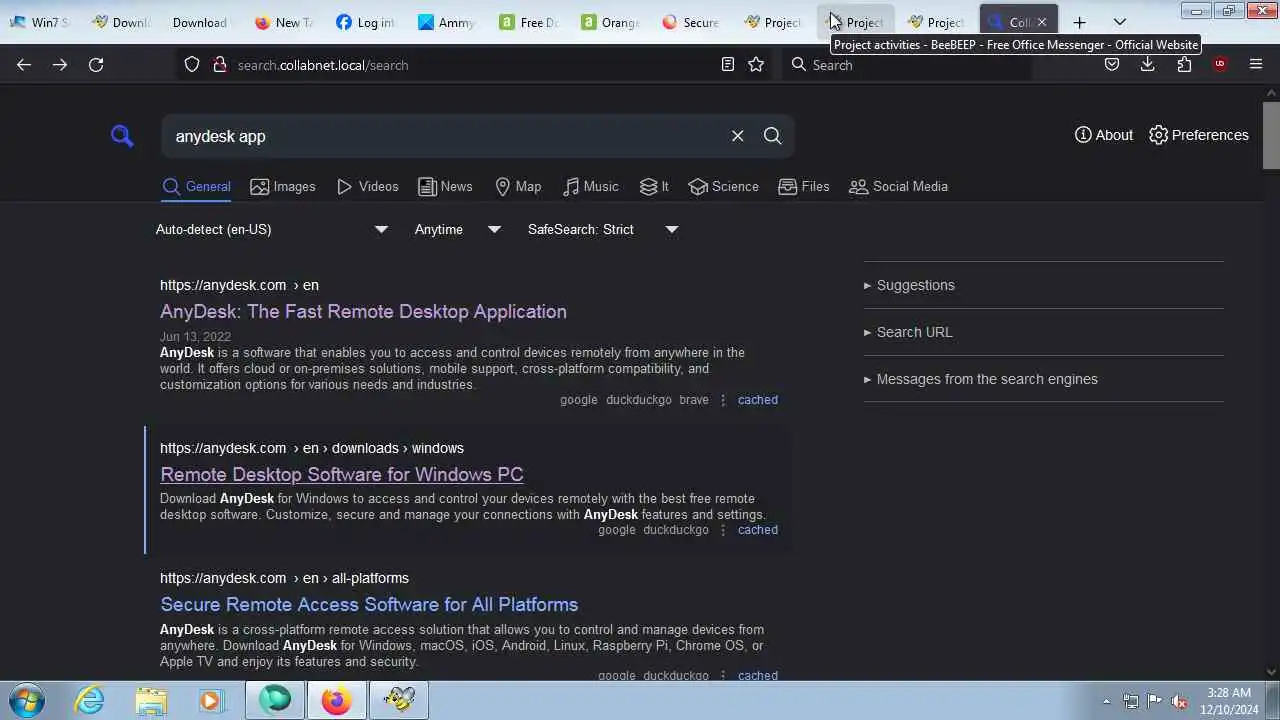The width and height of the screenshot is (1280, 720).
Task: Open the Anytime time range dropdown
Action: [457, 229]
